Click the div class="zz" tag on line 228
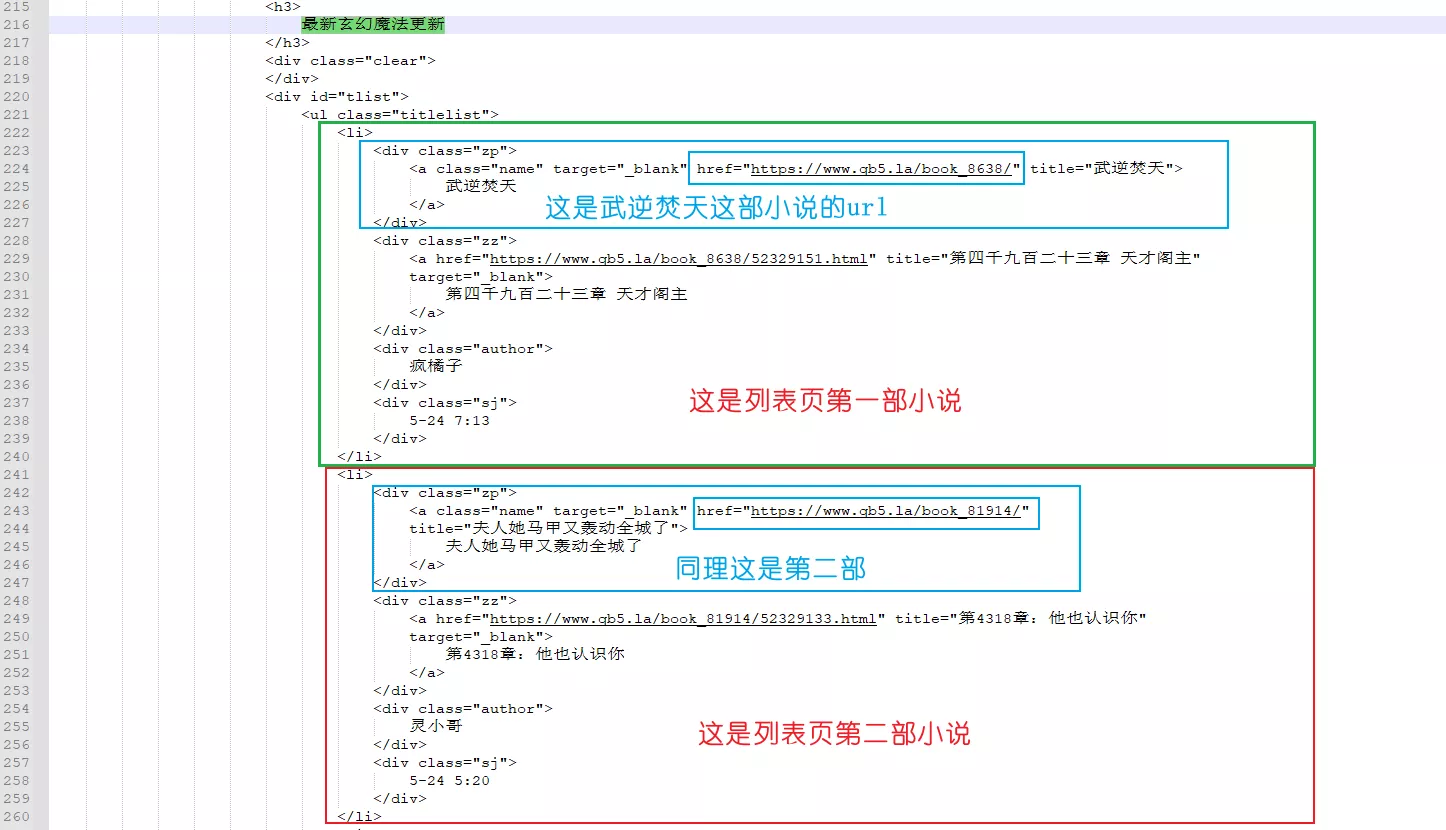This screenshot has height=830, width=1446. 445,241
